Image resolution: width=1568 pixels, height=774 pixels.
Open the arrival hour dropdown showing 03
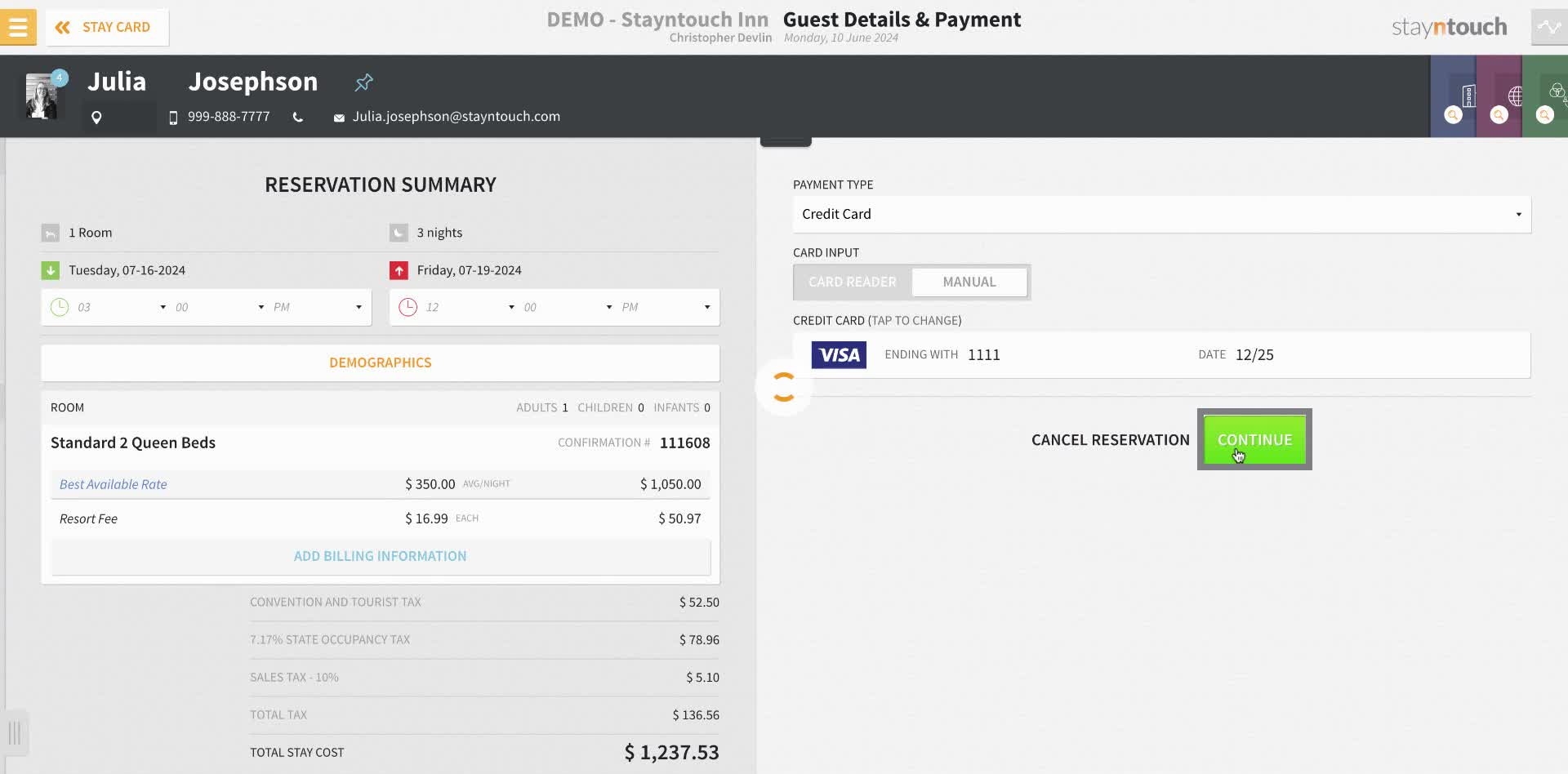pos(122,307)
